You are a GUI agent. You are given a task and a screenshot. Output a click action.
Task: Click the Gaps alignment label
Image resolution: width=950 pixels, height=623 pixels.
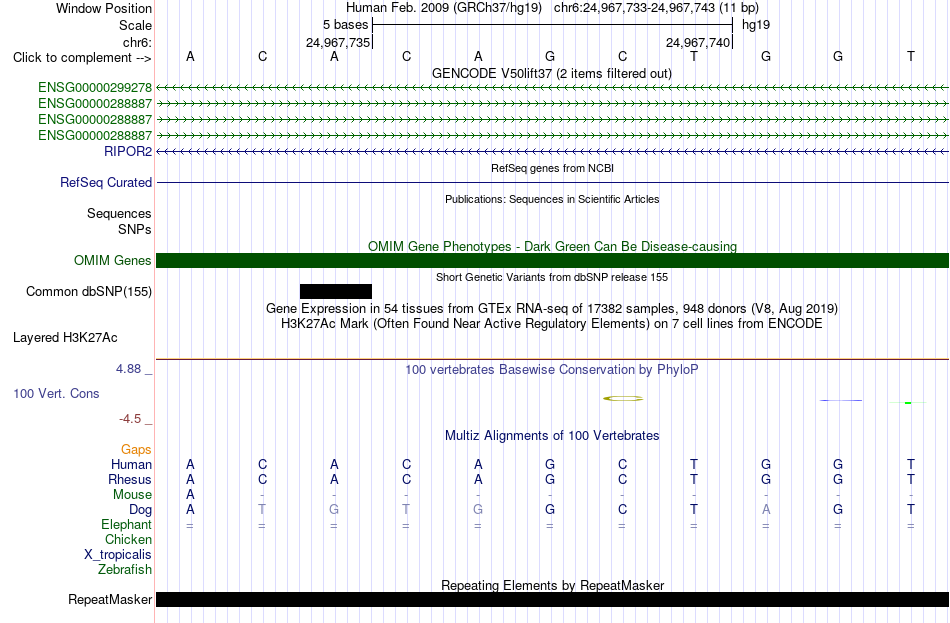[136, 449]
